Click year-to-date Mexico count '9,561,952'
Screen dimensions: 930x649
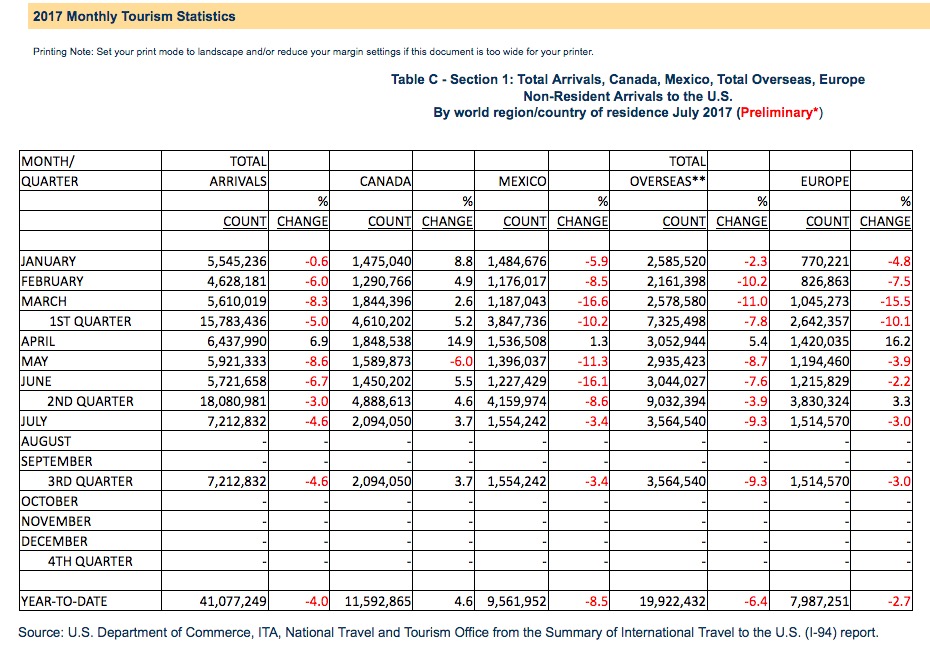coord(517,602)
